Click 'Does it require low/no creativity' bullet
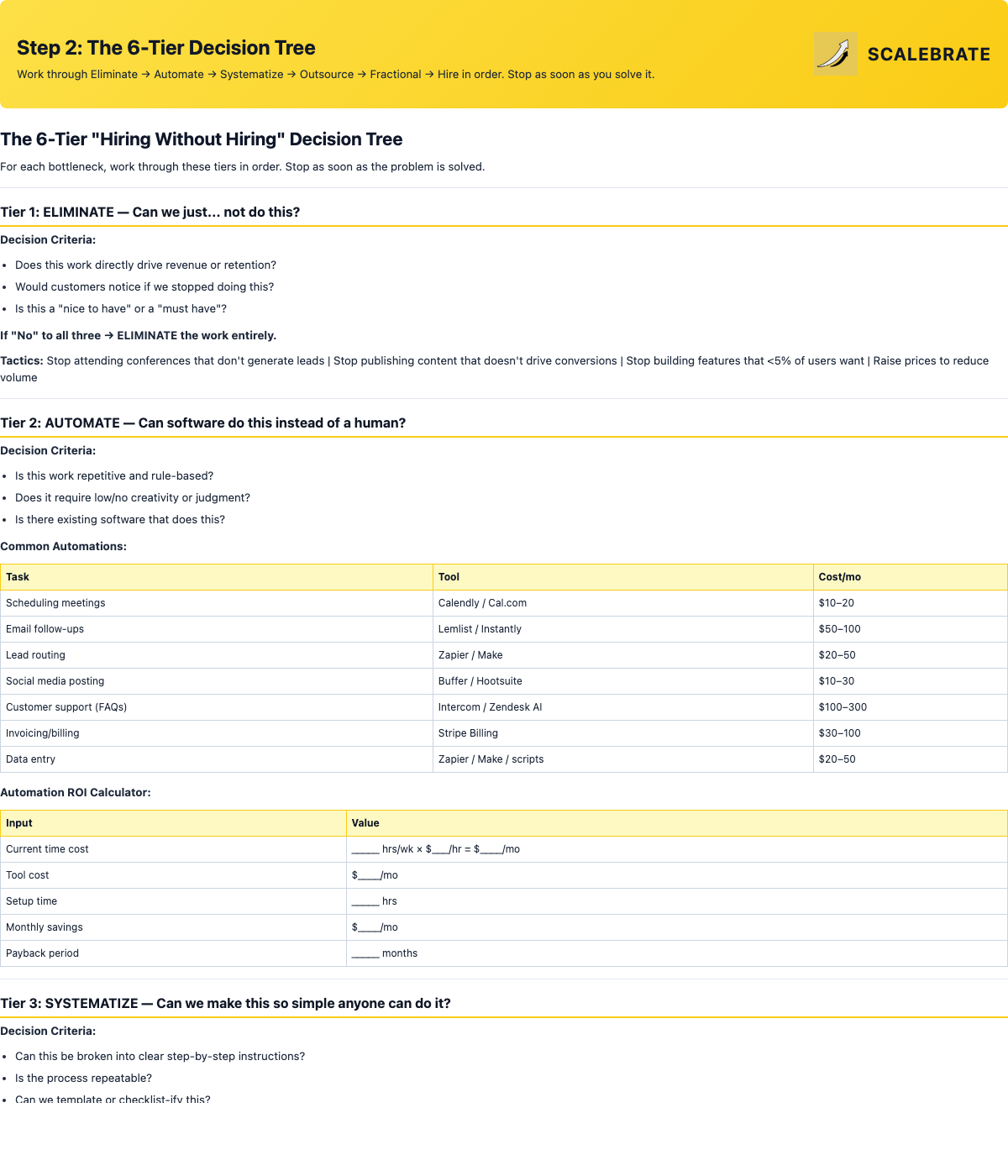The height and width of the screenshot is (1176, 1008). [133, 497]
